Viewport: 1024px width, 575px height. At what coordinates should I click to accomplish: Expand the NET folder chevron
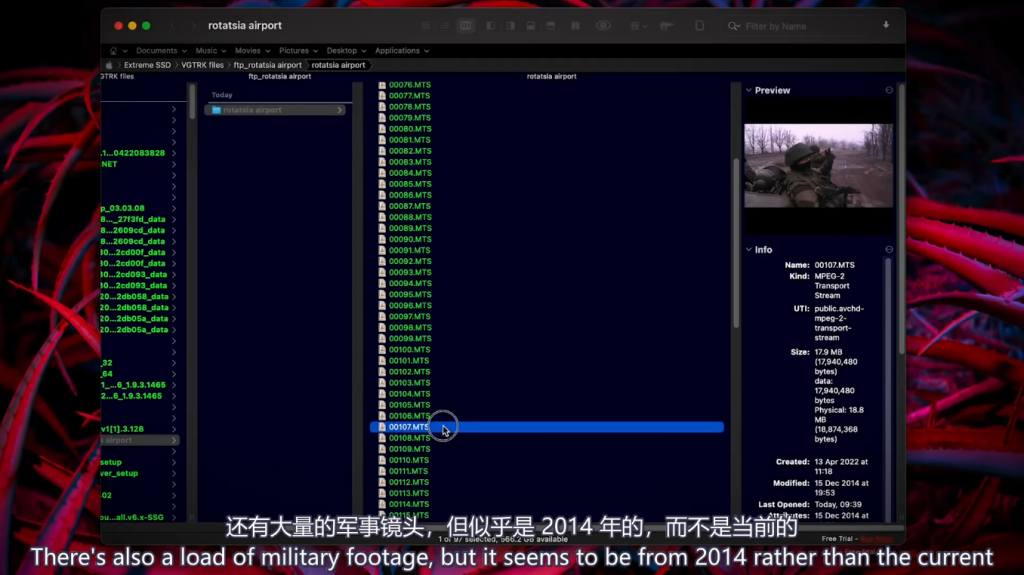point(174,164)
